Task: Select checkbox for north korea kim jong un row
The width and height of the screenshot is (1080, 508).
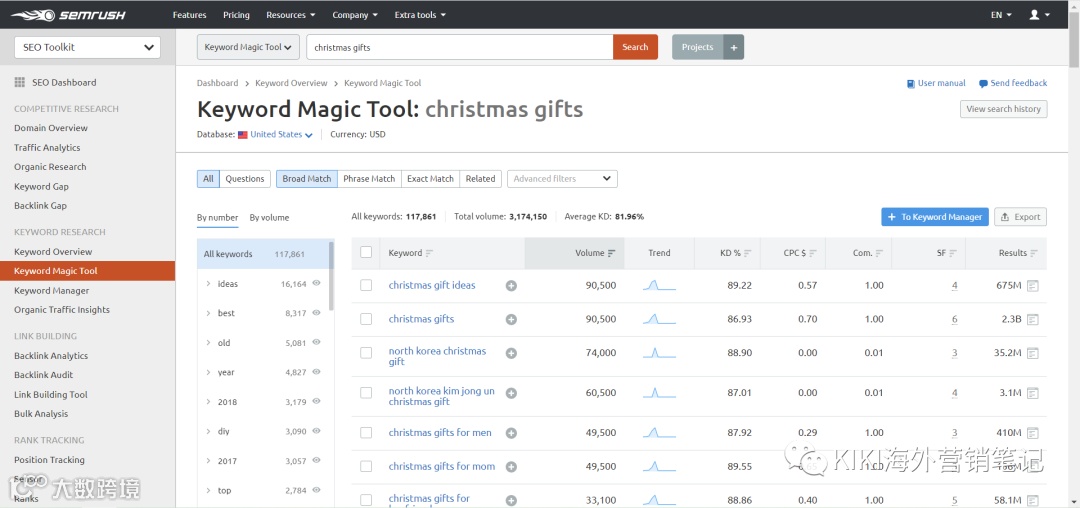Action: click(366, 392)
